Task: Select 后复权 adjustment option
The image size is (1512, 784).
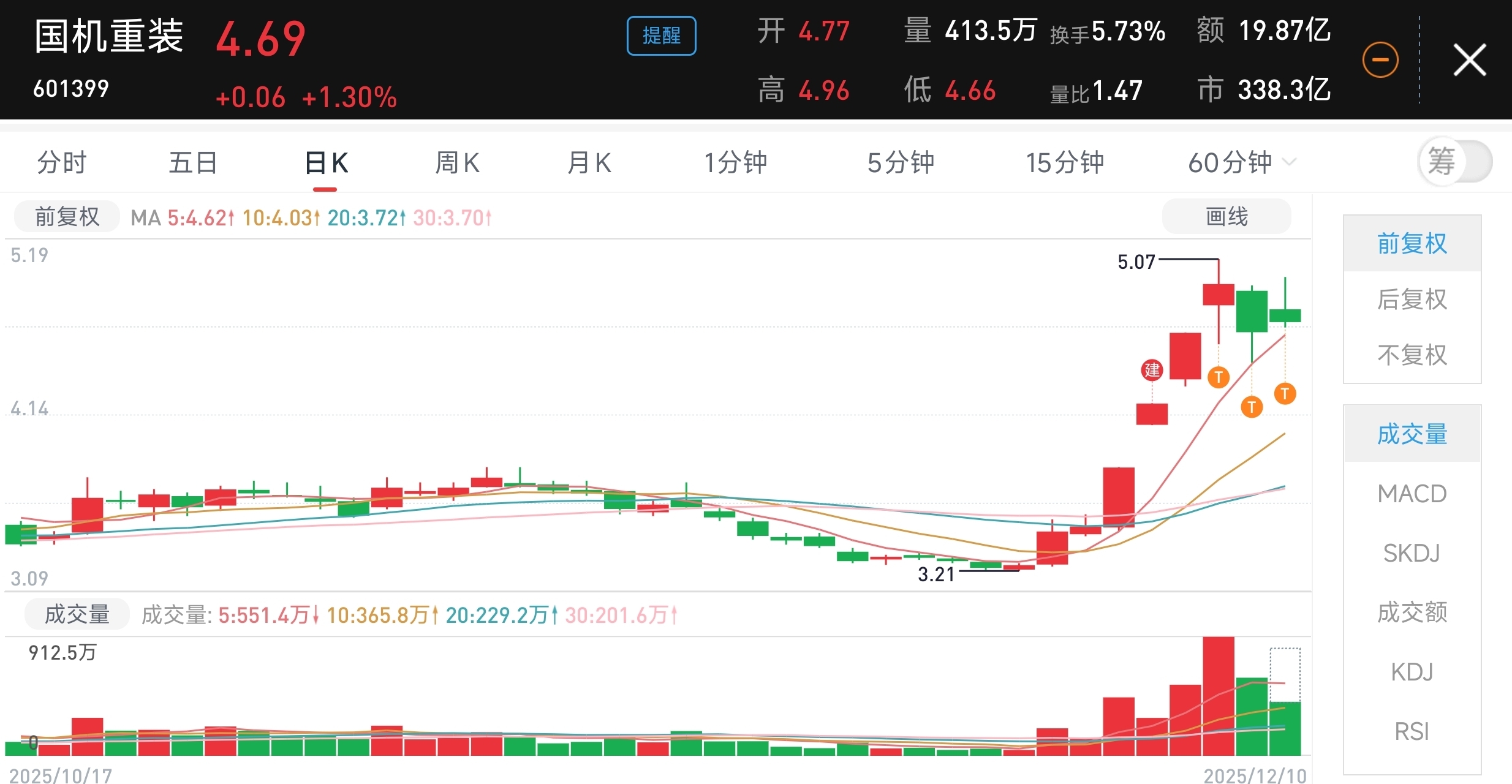Action: pos(1412,300)
